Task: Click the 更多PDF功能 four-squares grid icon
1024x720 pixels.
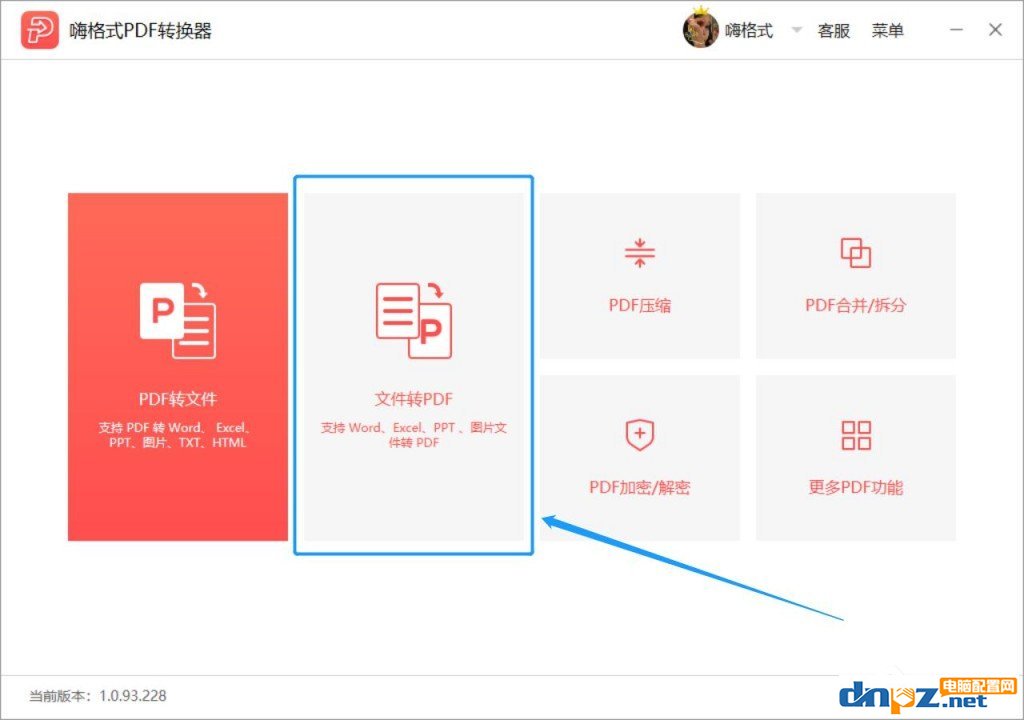Action: click(x=855, y=435)
